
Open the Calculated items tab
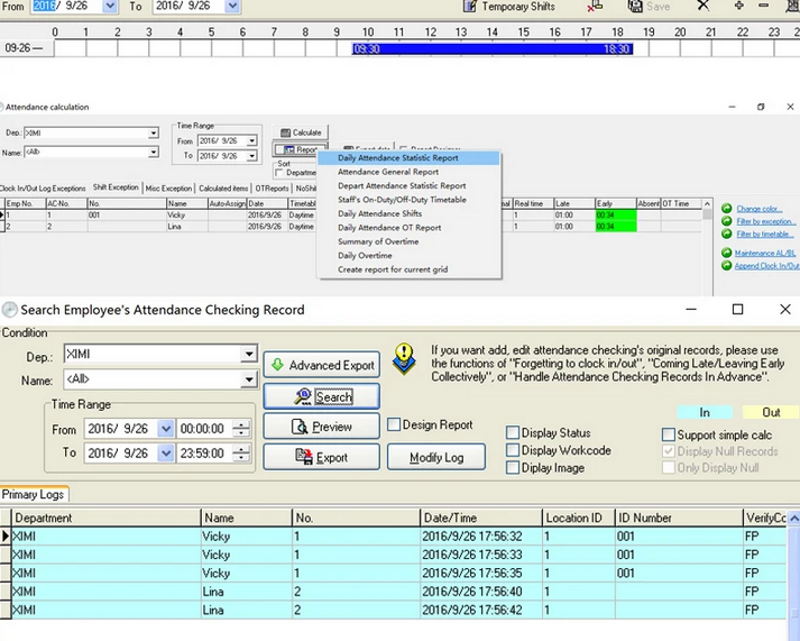(223, 188)
